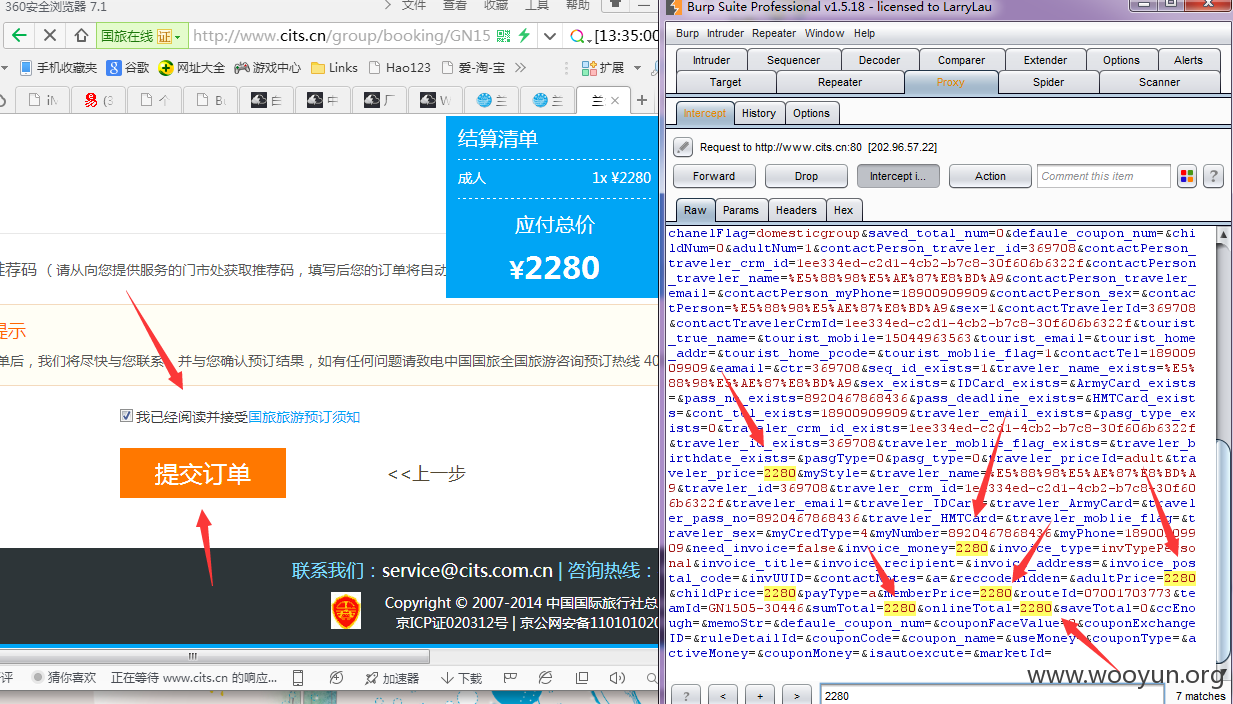Click the Forward button

[x=714, y=176]
